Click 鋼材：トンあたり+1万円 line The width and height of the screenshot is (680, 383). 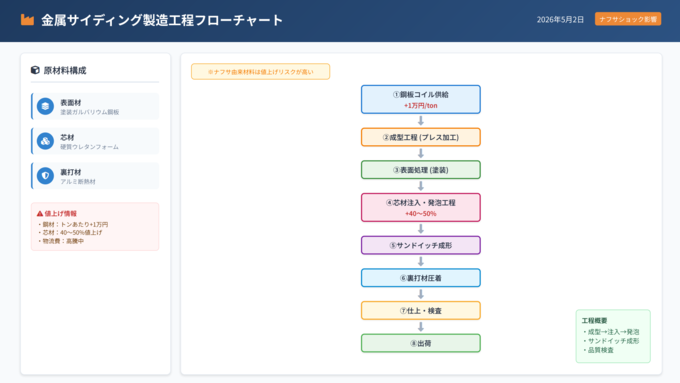pos(73,224)
